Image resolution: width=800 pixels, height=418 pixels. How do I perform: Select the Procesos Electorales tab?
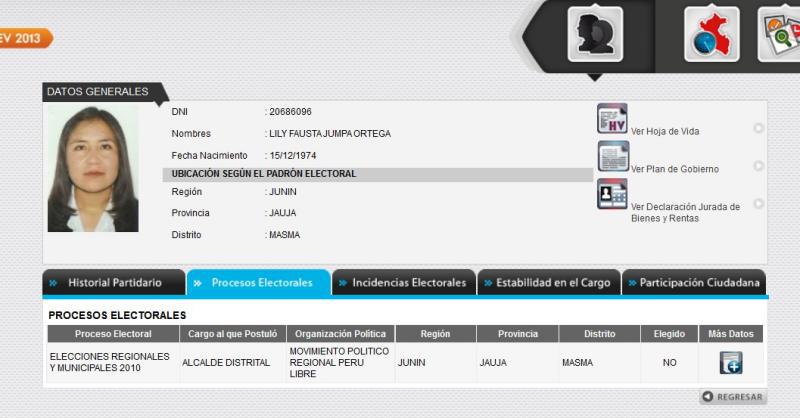pyautogui.click(x=259, y=282)
